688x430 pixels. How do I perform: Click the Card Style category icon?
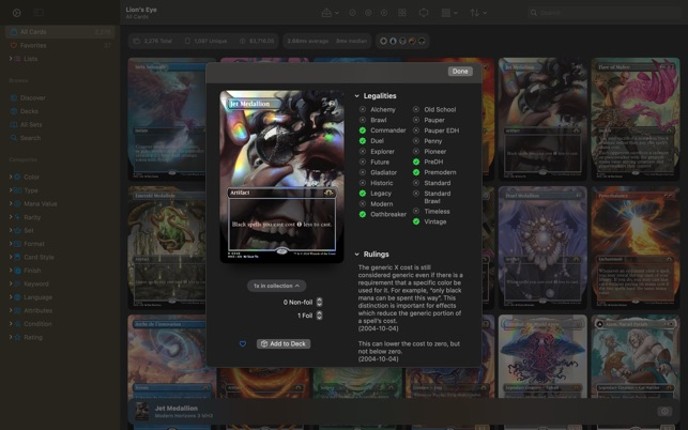18,257
